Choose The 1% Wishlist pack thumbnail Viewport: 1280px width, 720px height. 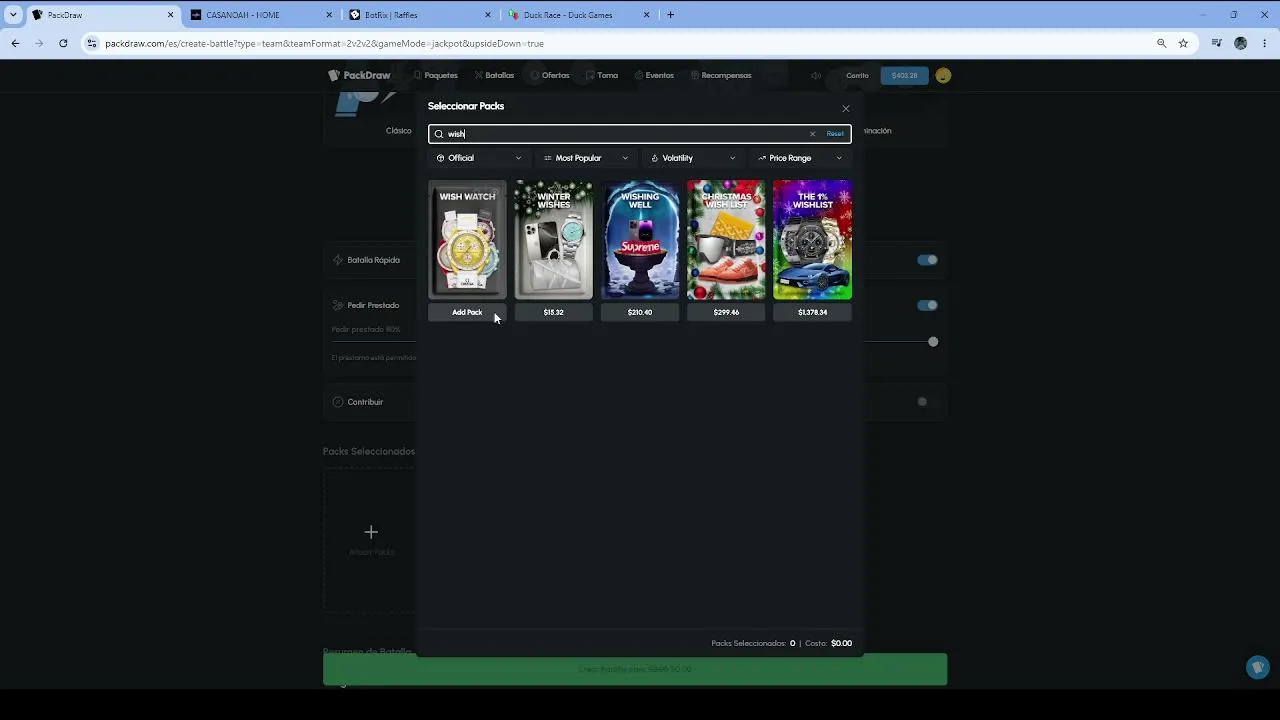tap(812, 240)
